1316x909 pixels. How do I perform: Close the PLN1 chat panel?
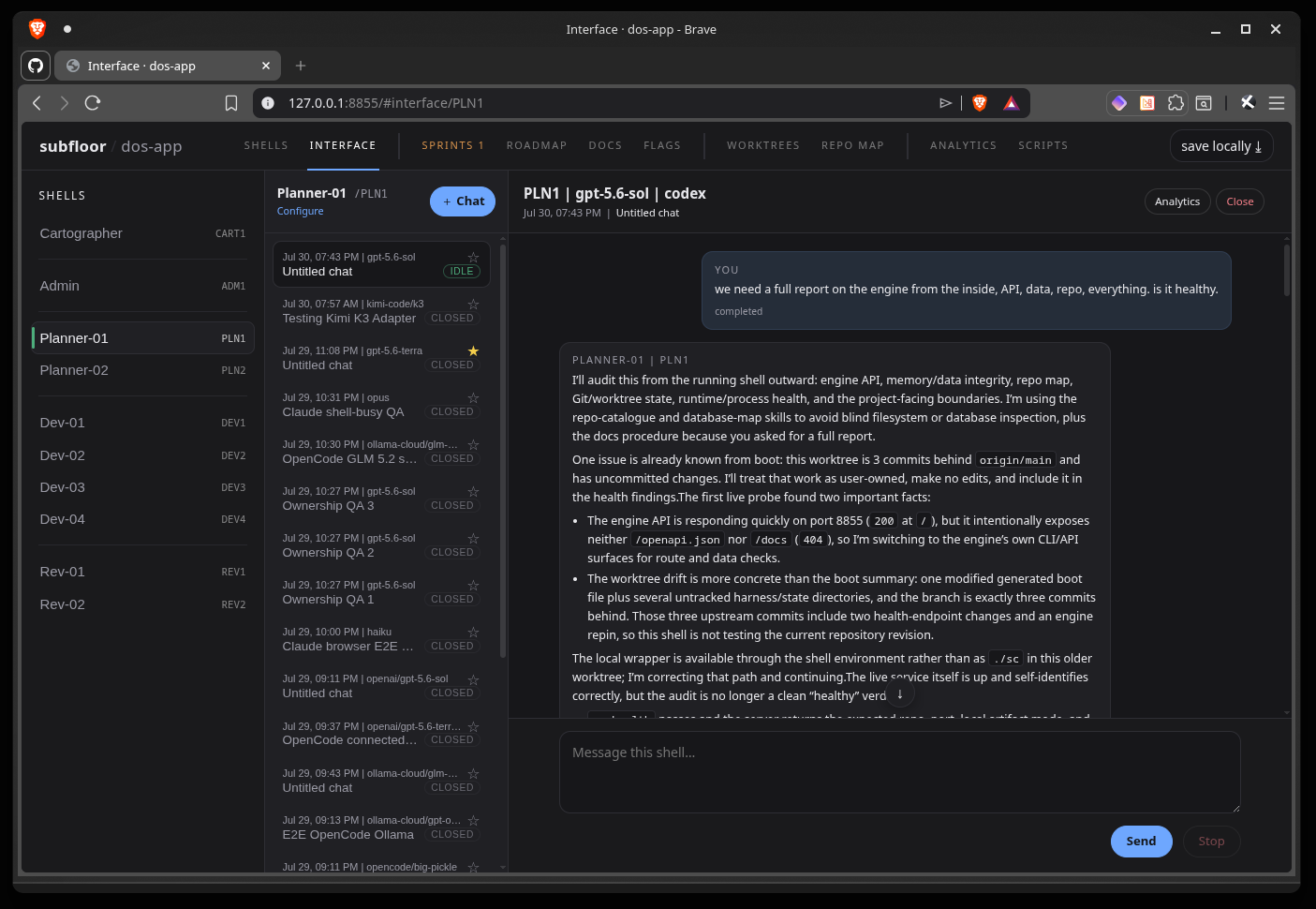pos(1240,201)
